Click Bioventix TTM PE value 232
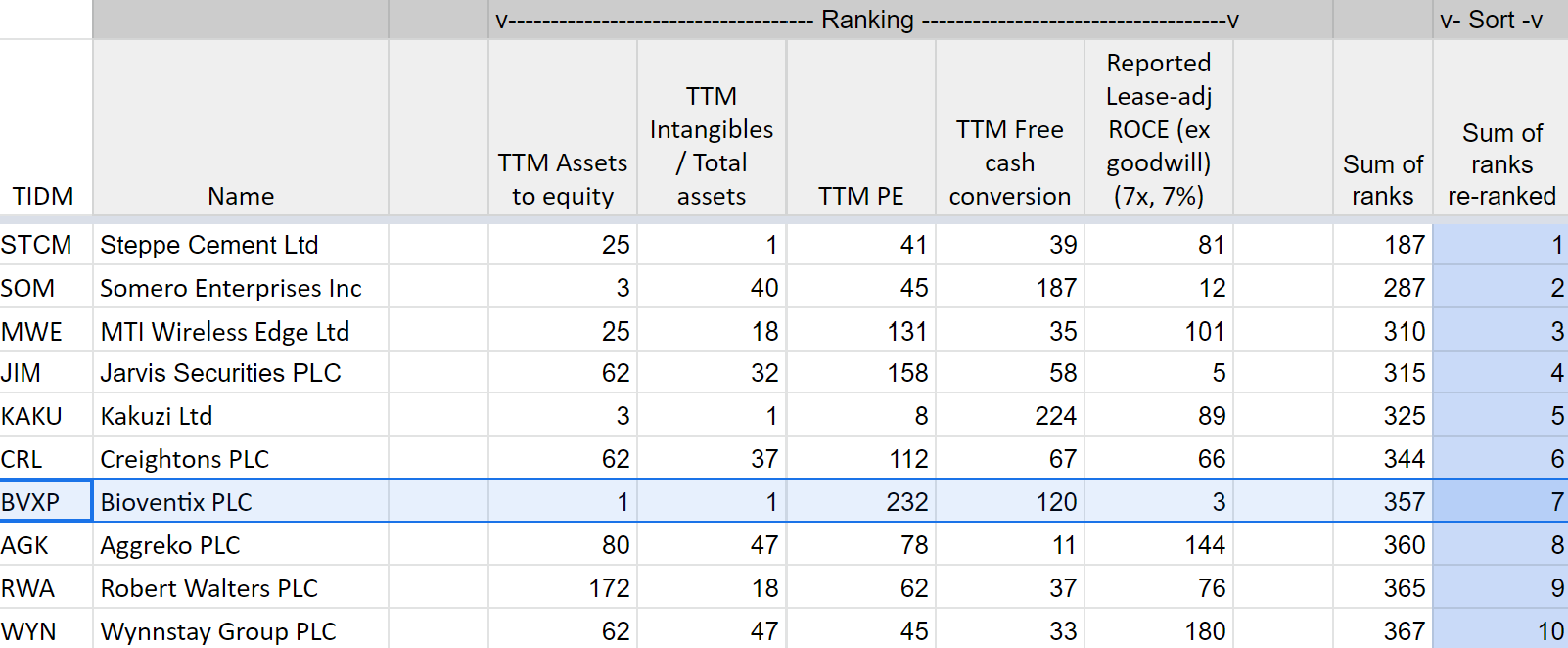This screenshot has width=1568, height=648. pyautogui.click(x=861, y=502)
